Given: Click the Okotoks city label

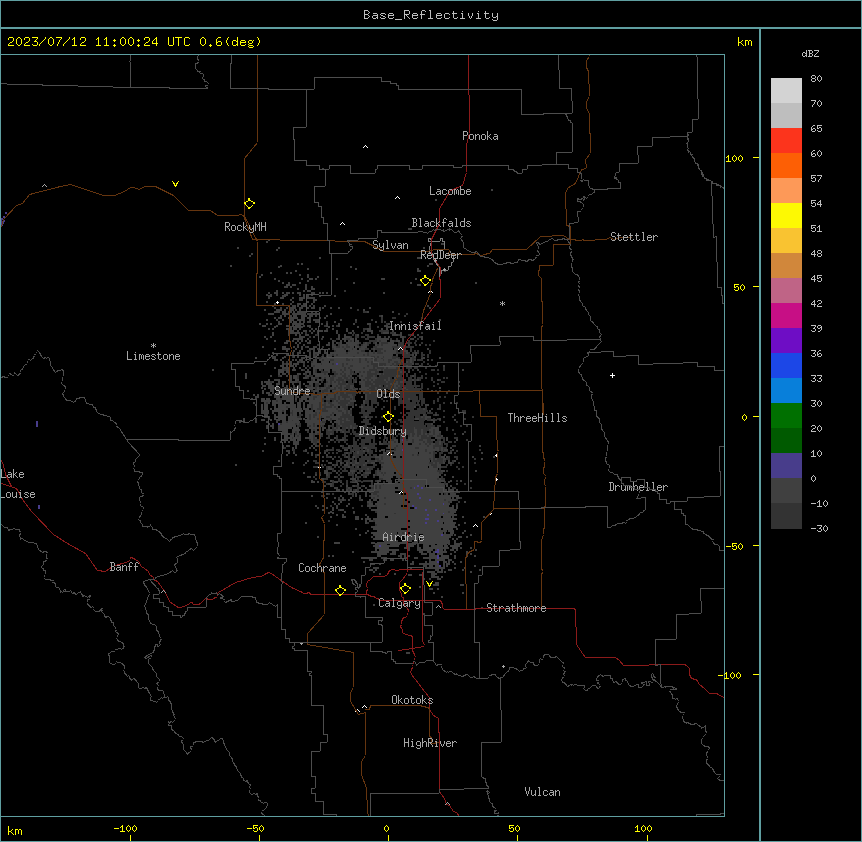Looking at the screenshot, I should 412,700.
